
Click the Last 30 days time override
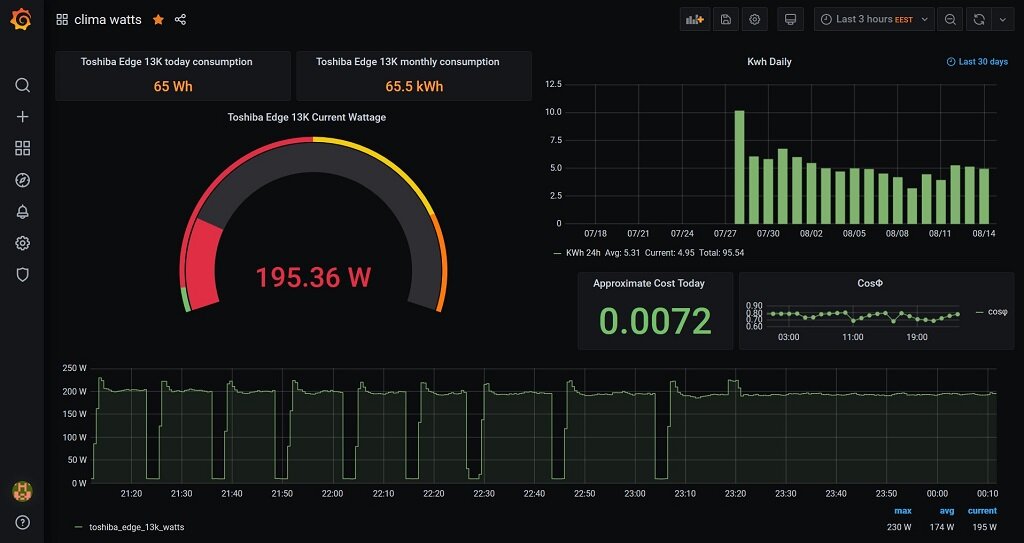point(977,62)
